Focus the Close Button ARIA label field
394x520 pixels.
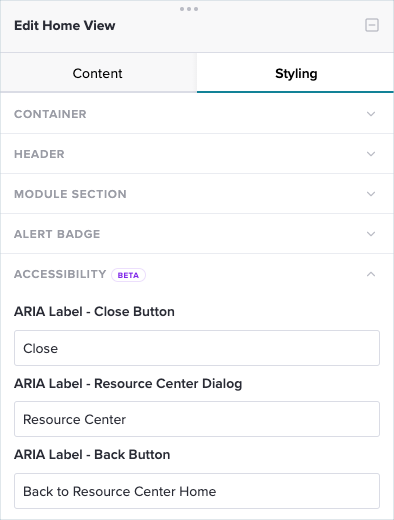pyautogui.click(x=197, y=348)
